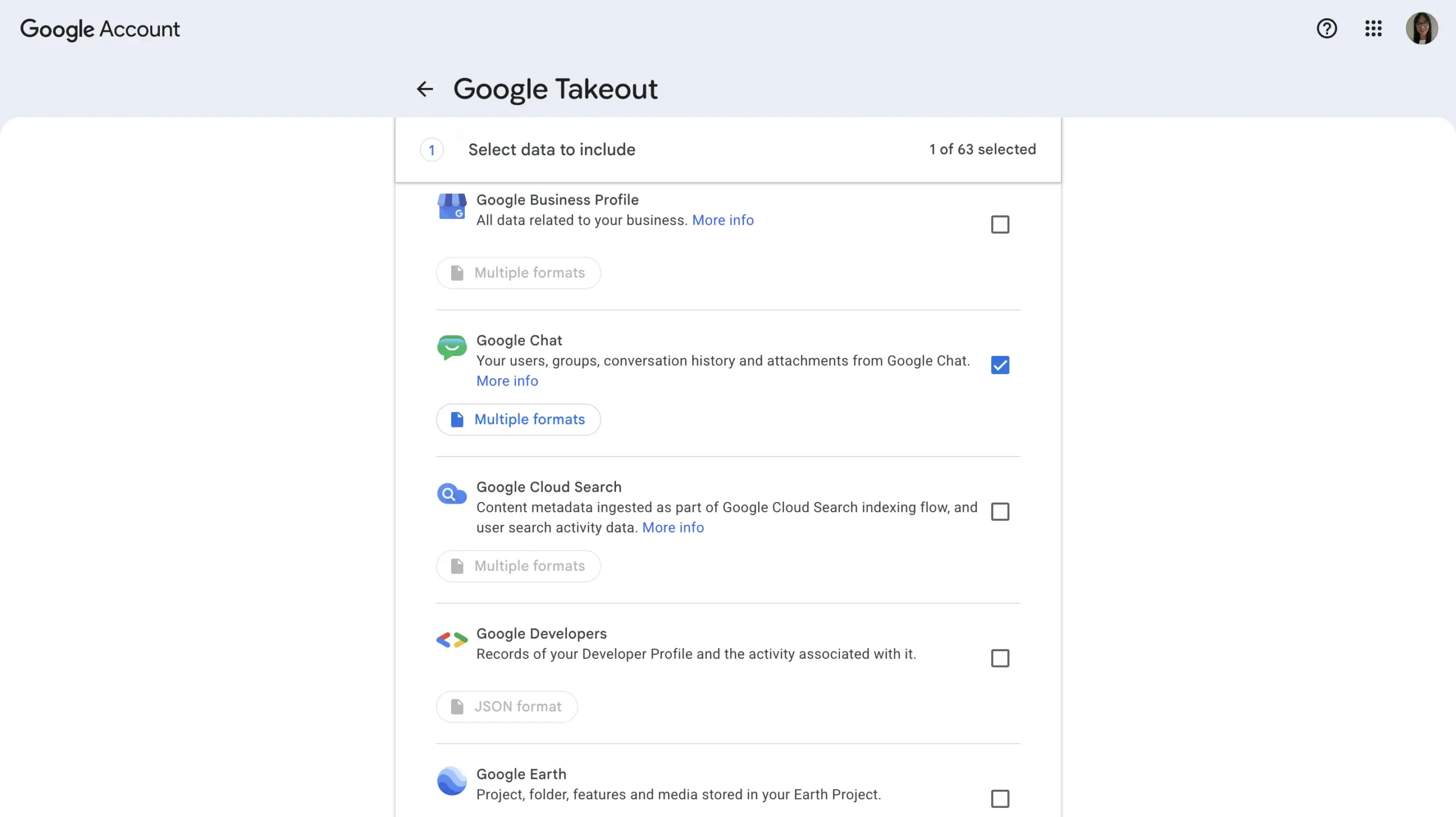The image size is (1456, 817).
Task: Click the Google Earth globe icon
Action: (452, 781)
